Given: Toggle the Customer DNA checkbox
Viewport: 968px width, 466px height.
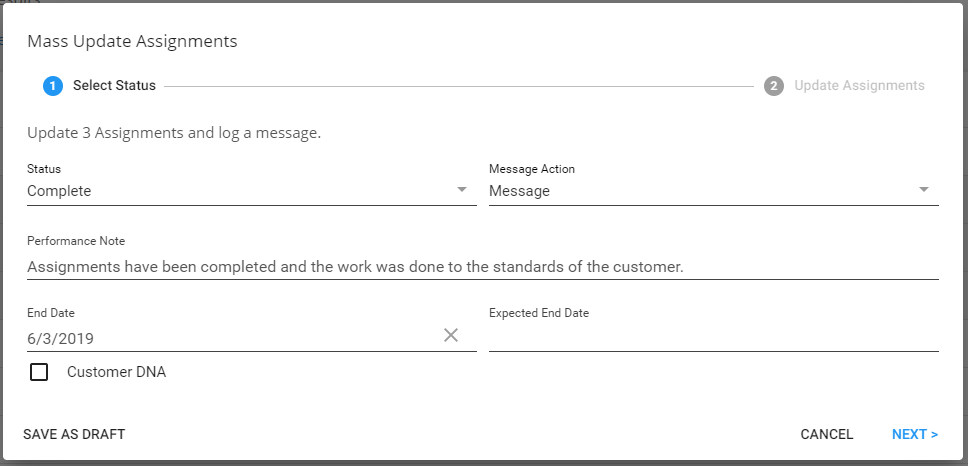Looking at the screenshot, I should [x=39, y=373].
